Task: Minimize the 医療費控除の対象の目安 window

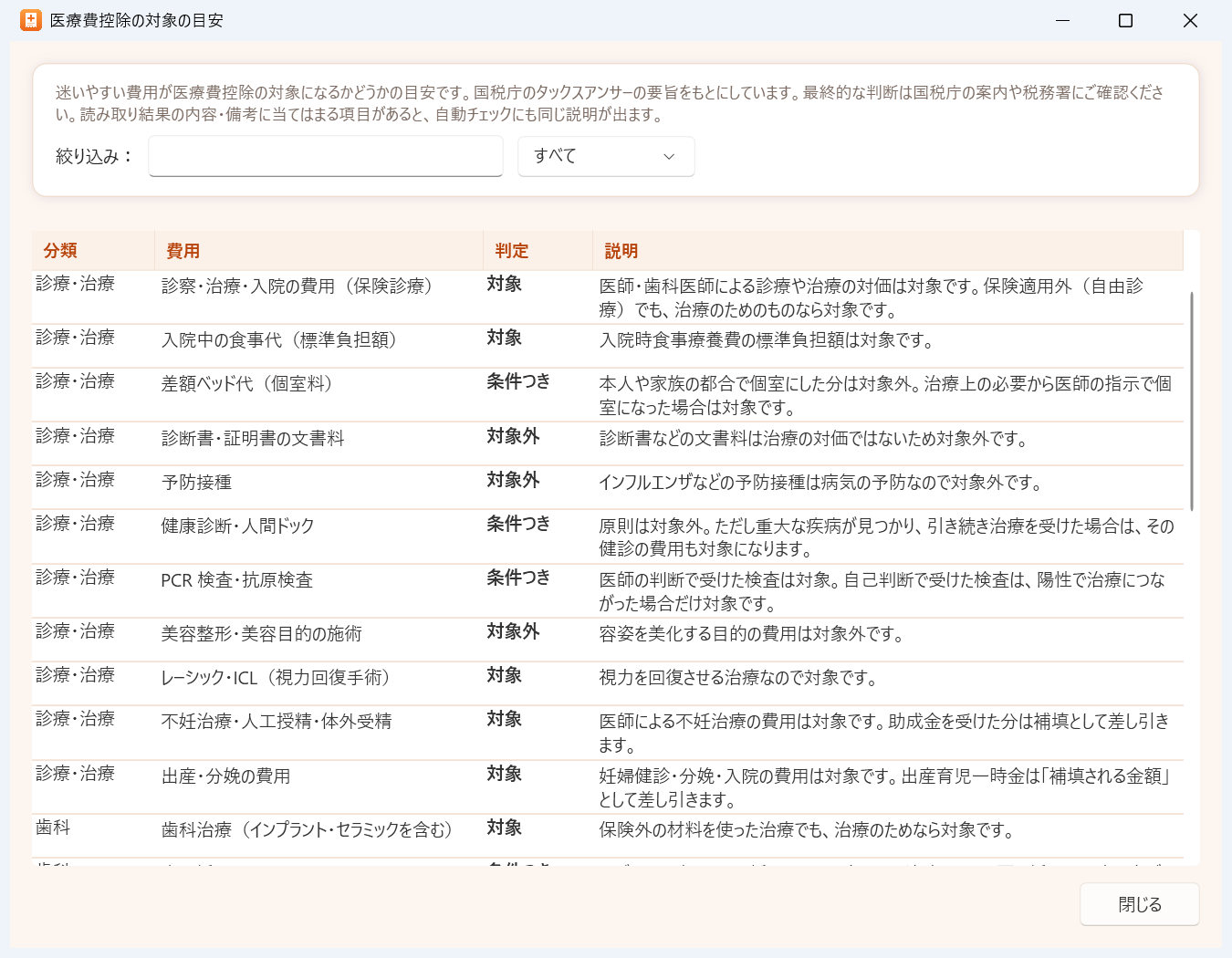Action: (x=1062, y=20)
